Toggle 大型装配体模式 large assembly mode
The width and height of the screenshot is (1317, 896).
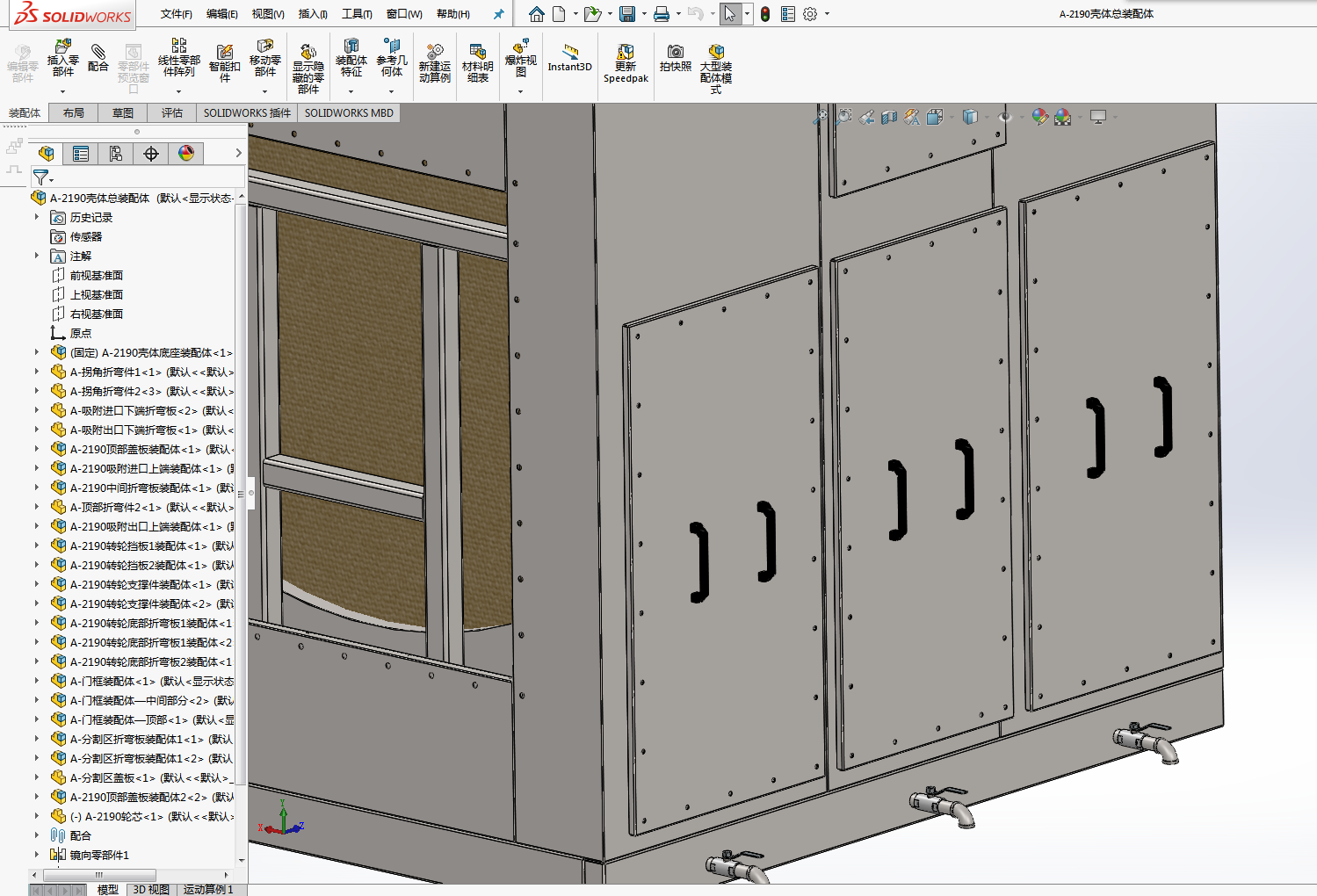(716, 69)
